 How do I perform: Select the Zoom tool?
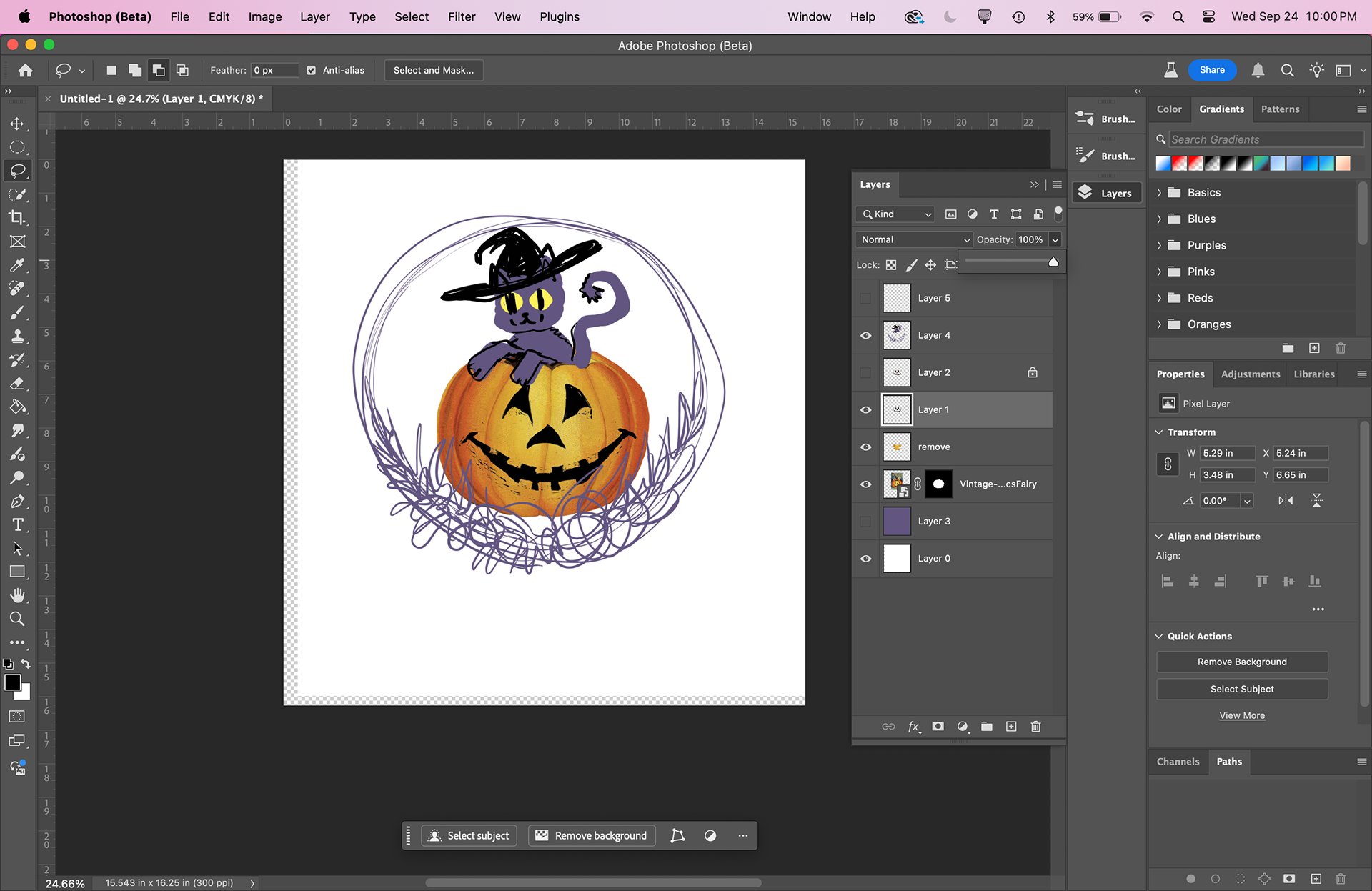(18, 619)
